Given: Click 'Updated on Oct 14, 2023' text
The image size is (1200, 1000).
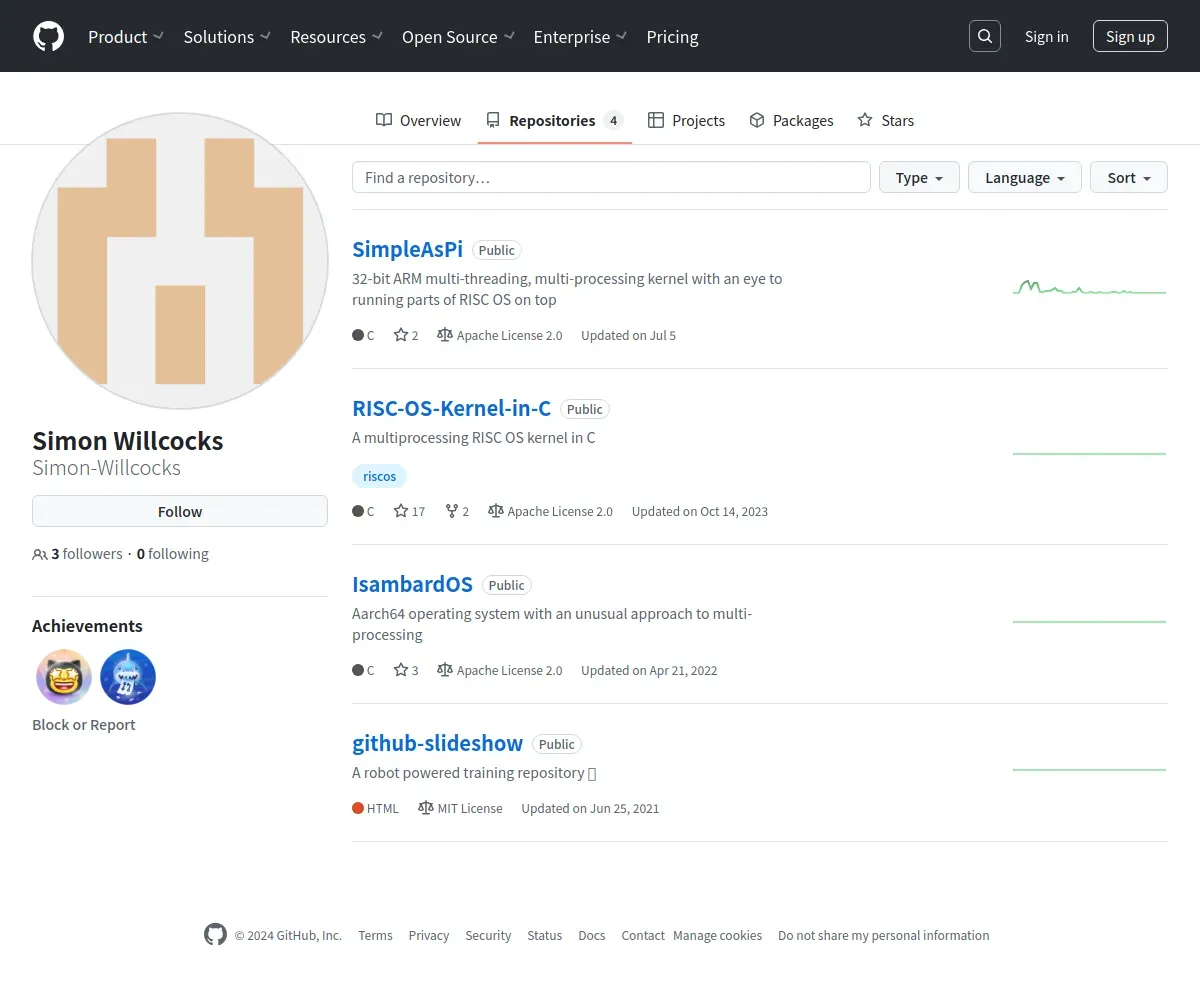Looking at the screenshot, I should tap(700, 511).
